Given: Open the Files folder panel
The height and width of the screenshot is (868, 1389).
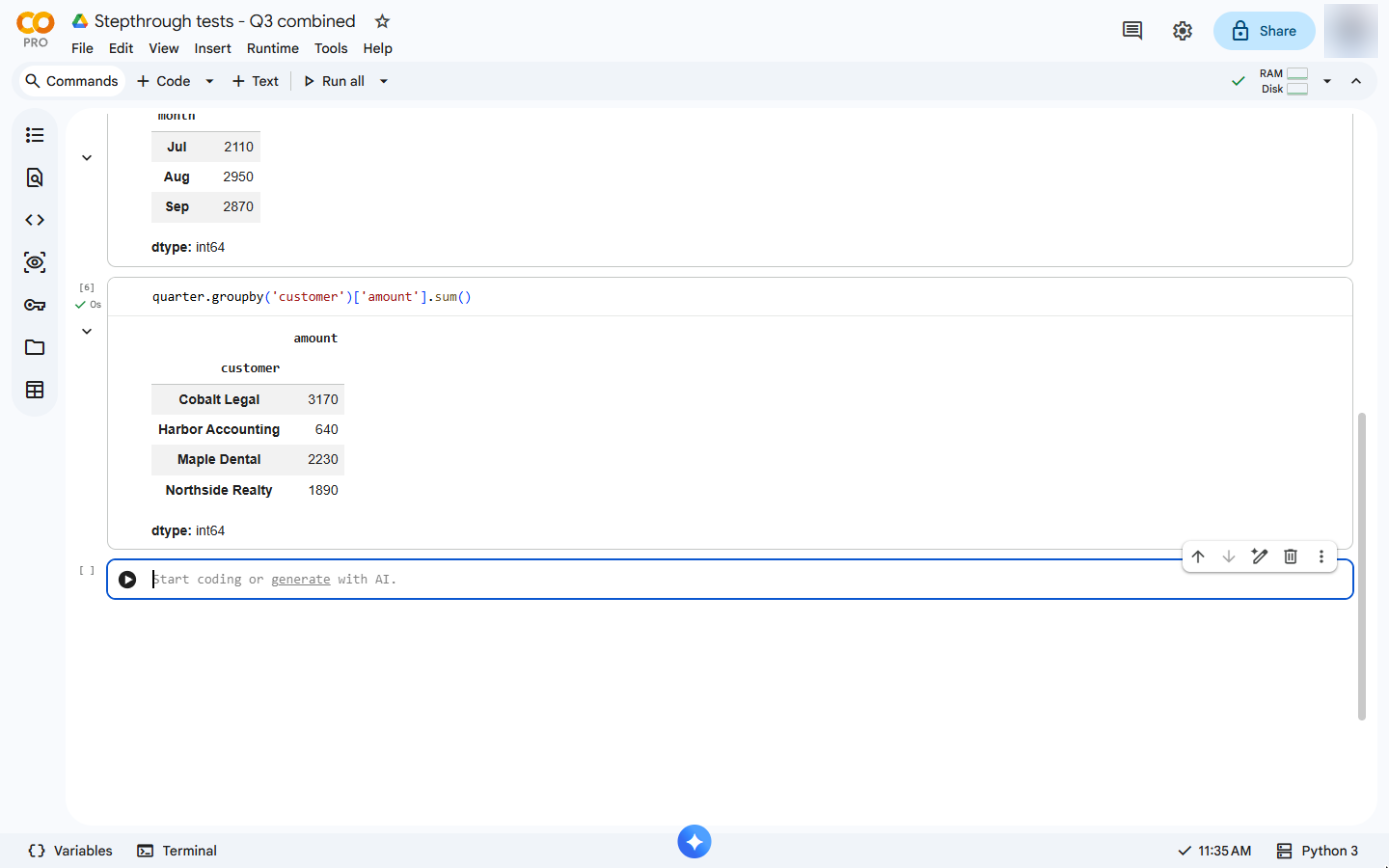Looking at the screenshot, I should point(35,348).
